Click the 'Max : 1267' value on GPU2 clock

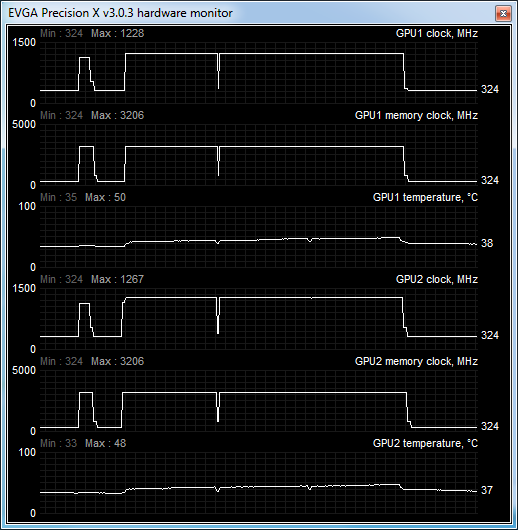tap(118, 280)
